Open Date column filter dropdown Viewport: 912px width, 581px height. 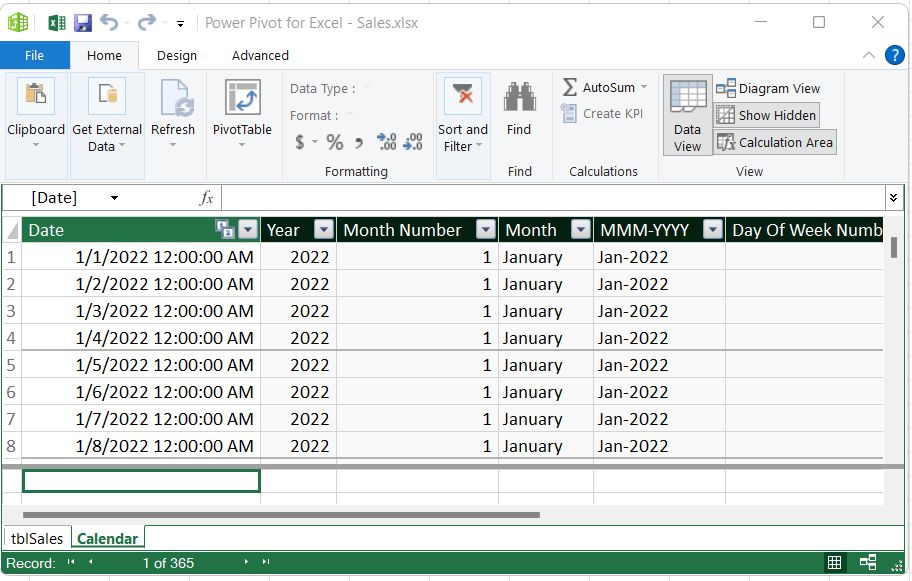pyautogui.click(x=248, y=230)
